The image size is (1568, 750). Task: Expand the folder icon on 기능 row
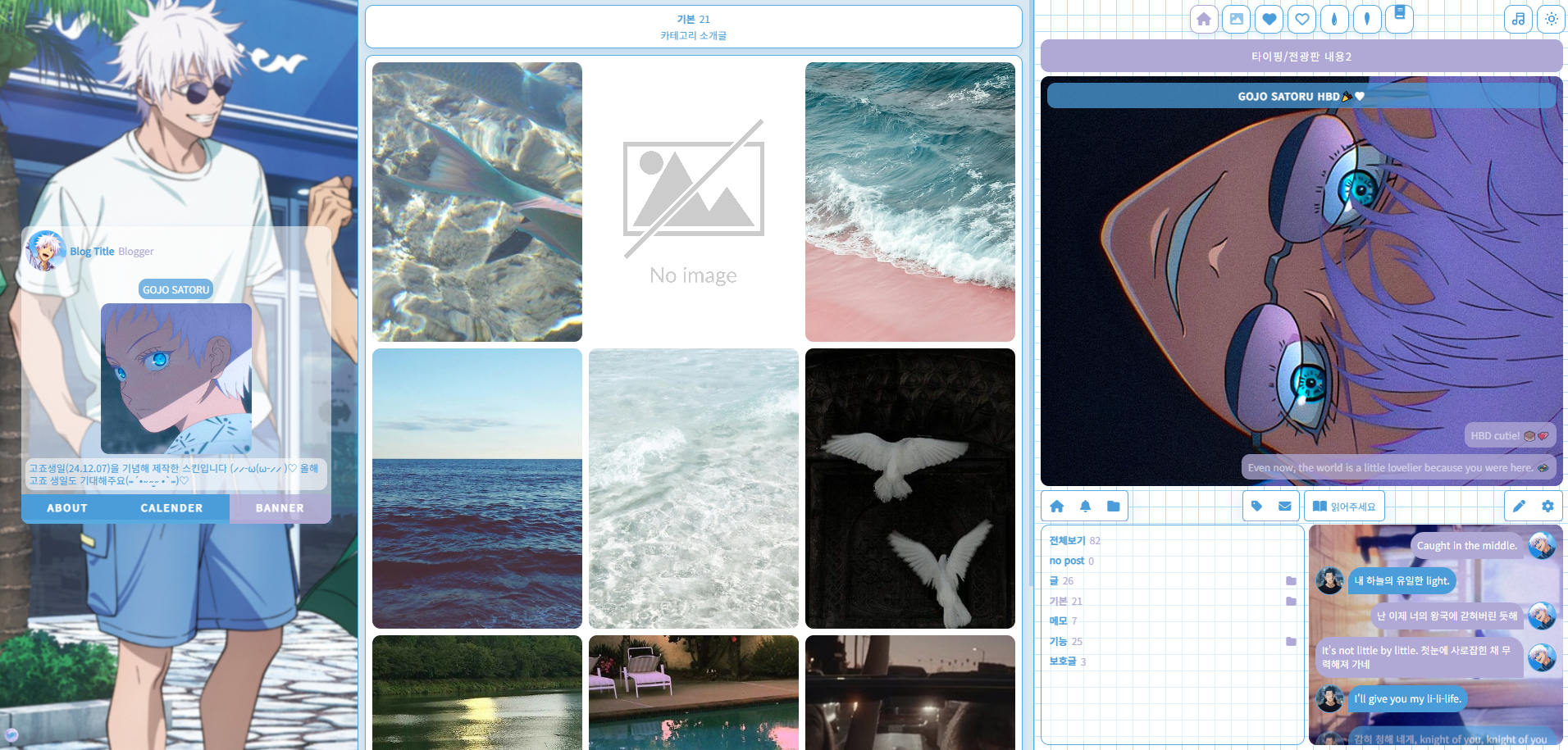1291,642
